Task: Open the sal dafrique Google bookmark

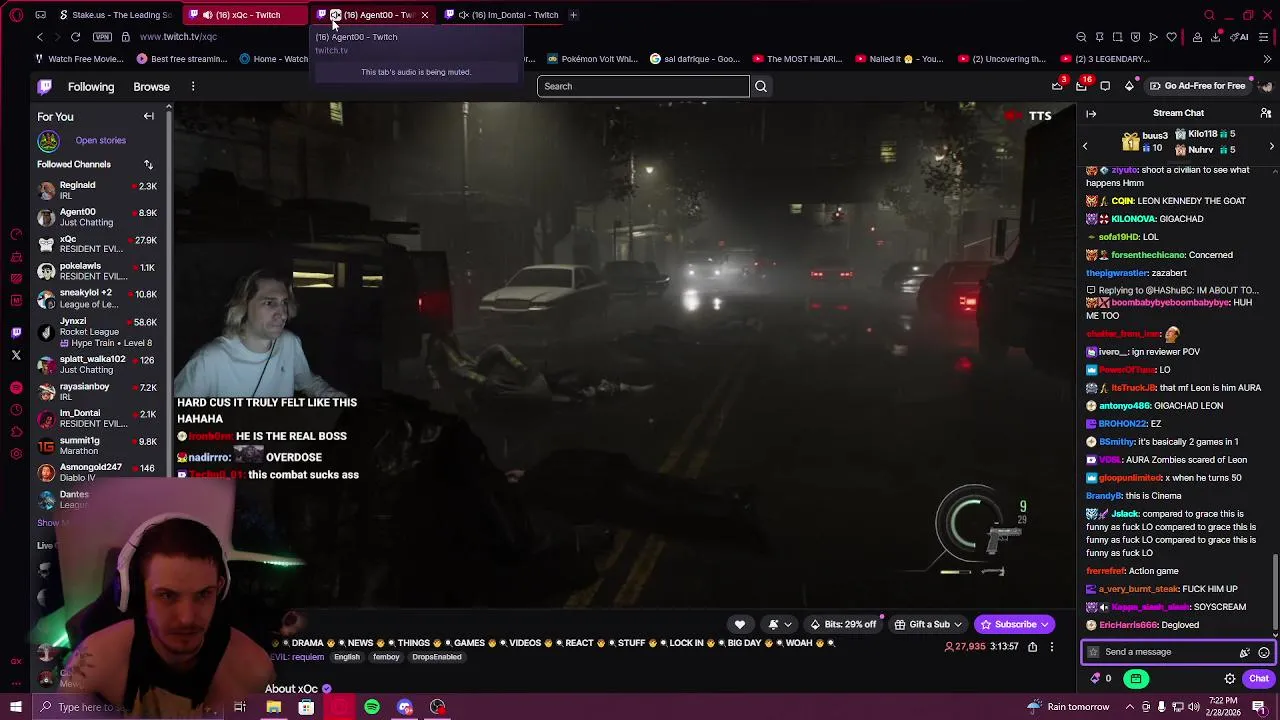Action: 695,59
